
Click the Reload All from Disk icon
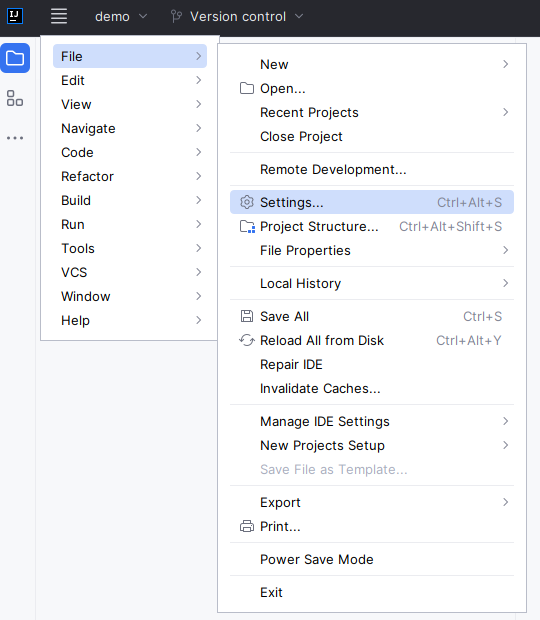tap(247, 340)
